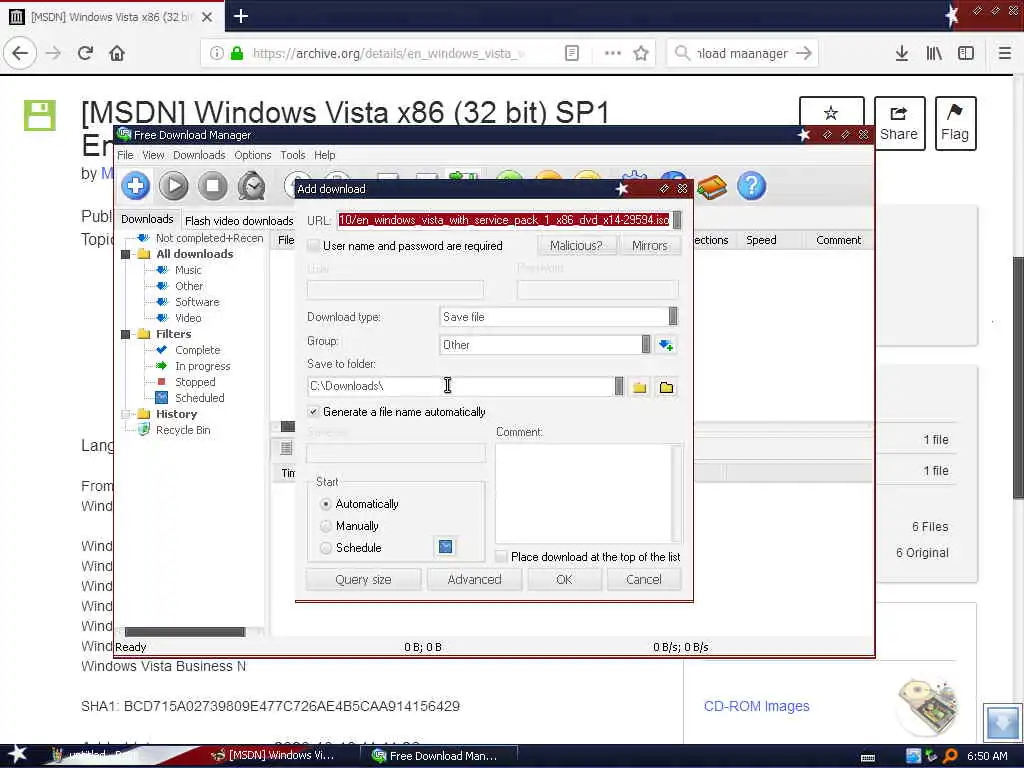
Task: Bookmark this page with star icon
Action: 641,53
